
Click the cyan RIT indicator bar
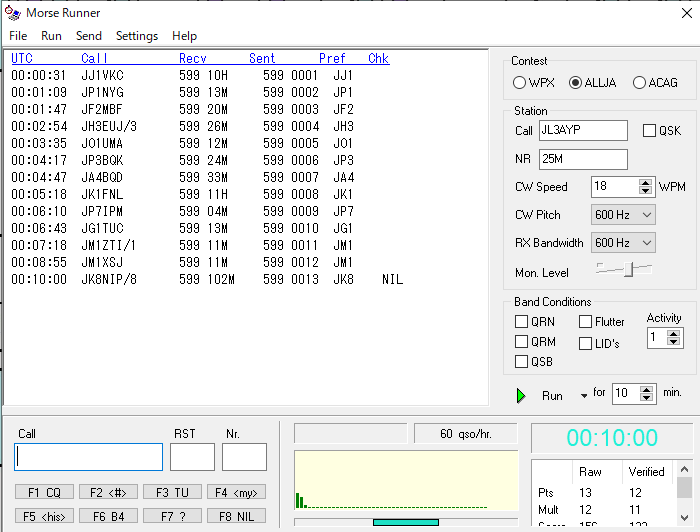[x=406, y=522]
